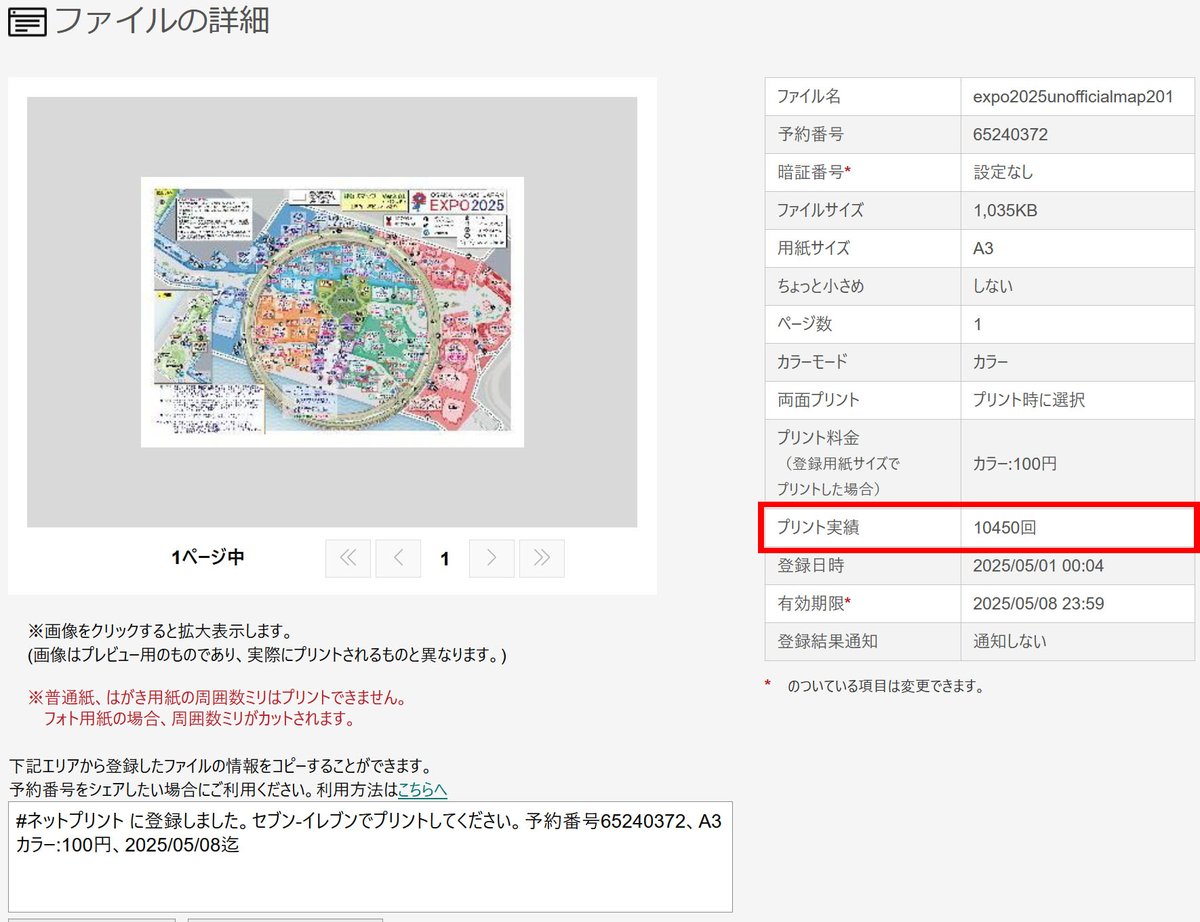Image resolution: width=1200 pixels, height=922 pixels.
Task: Click the 有効期限 row label
Action: [x=814, y=604]
